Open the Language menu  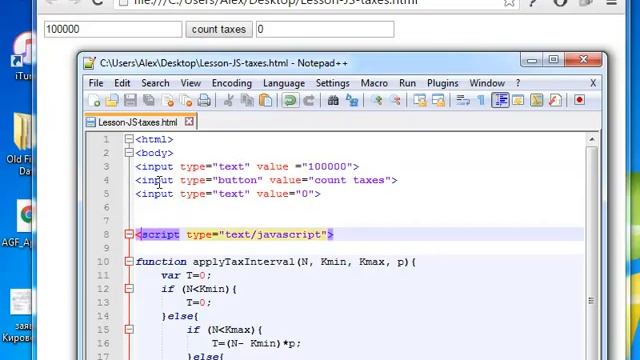pos(284,83)
